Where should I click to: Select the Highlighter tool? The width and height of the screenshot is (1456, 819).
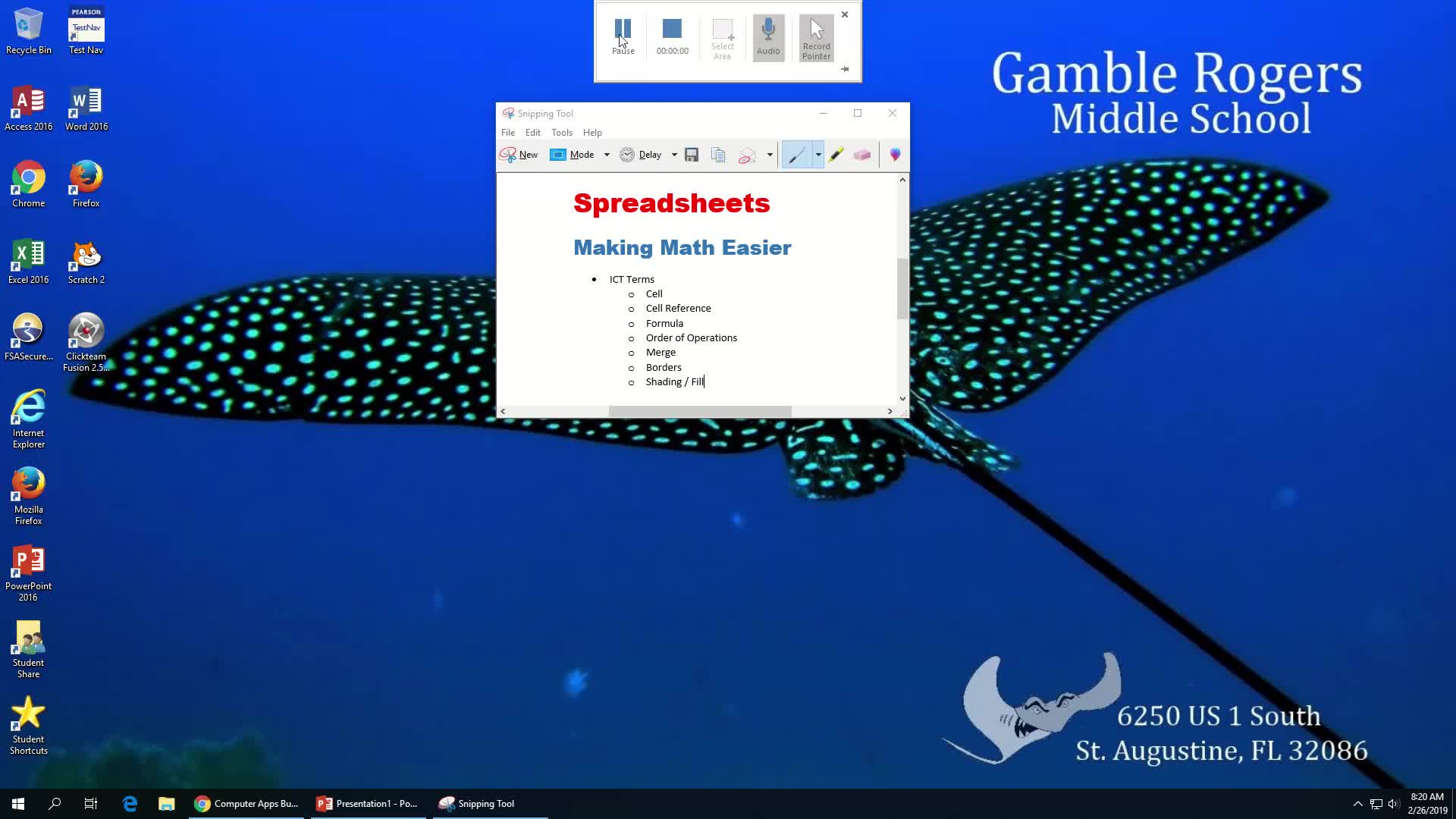(836, 155)
